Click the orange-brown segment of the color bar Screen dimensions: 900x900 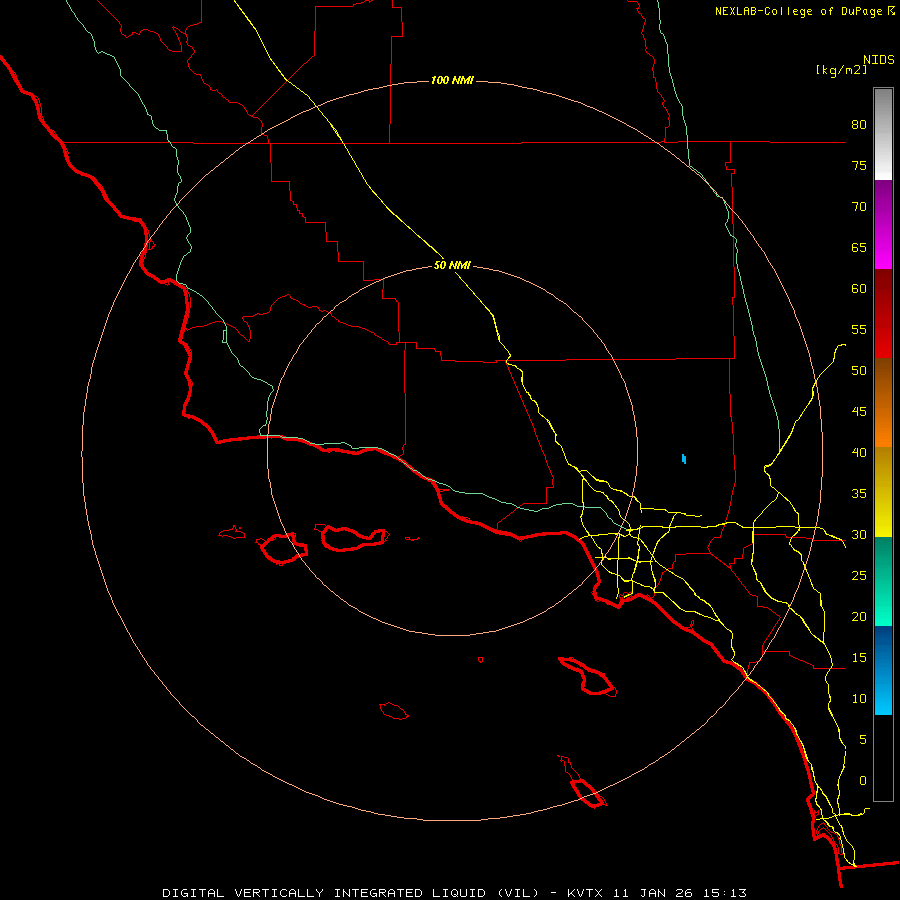883,402
